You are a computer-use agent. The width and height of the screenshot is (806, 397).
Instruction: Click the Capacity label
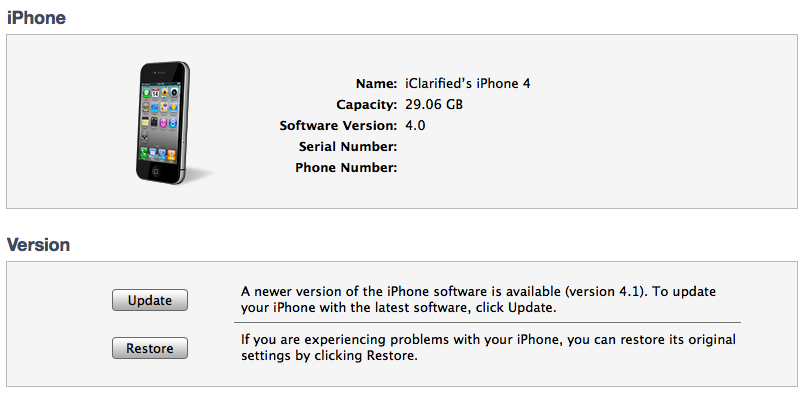(367, 105)
